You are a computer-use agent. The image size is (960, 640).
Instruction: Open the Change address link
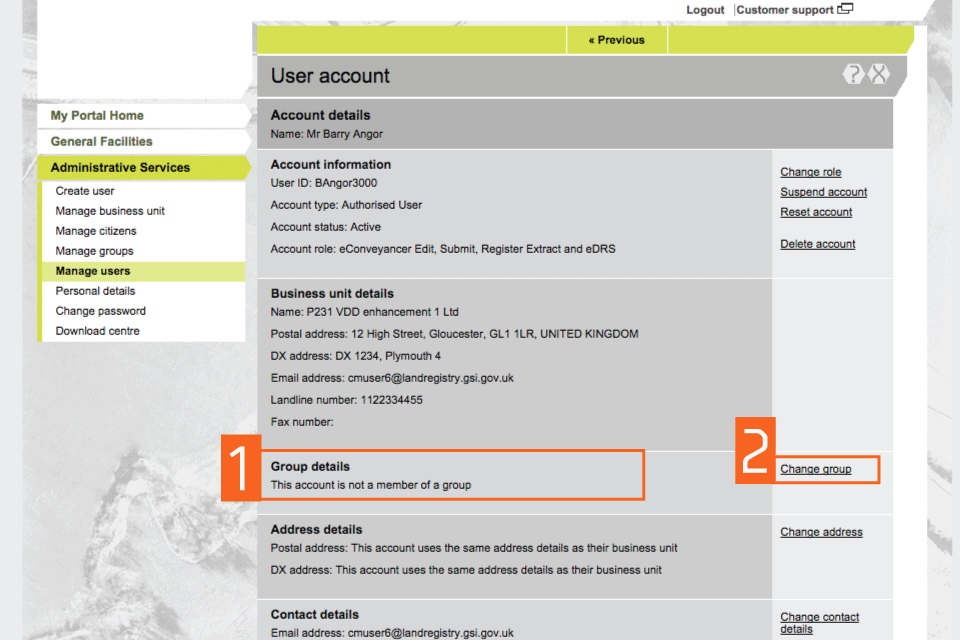pyautogui.click(x=821, y=532)
